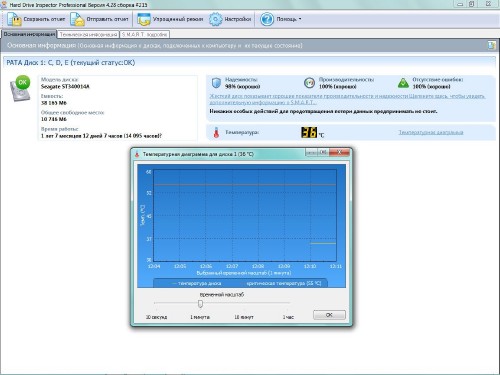Click the temperature graph plot area
The image size is (500, 375).
click(x=245, y=215)
